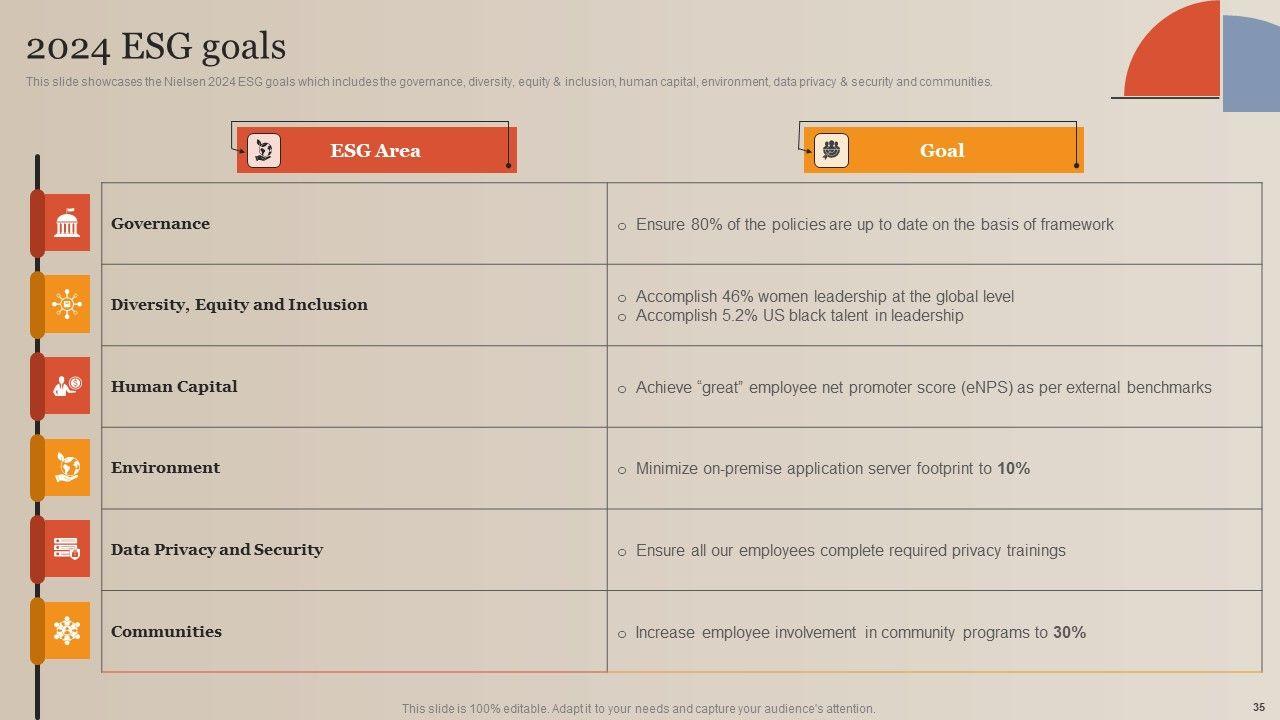Screen dimensions: 1280x720
Task: Select the 46% women leadership bullet
Action: tap(824, 297)
